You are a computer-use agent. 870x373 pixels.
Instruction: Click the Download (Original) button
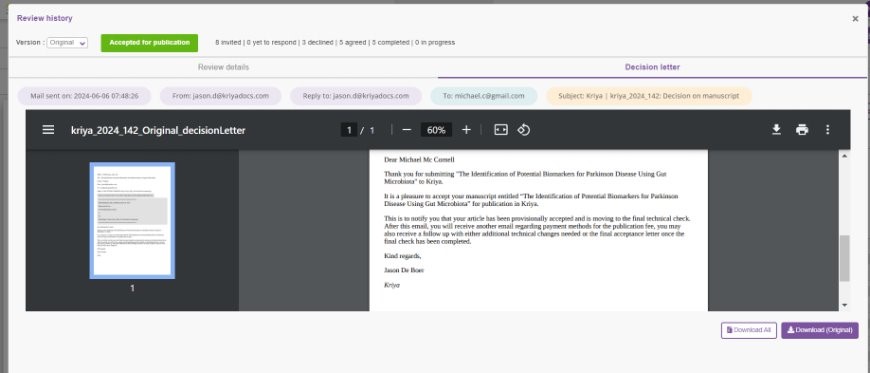(820, 330)
